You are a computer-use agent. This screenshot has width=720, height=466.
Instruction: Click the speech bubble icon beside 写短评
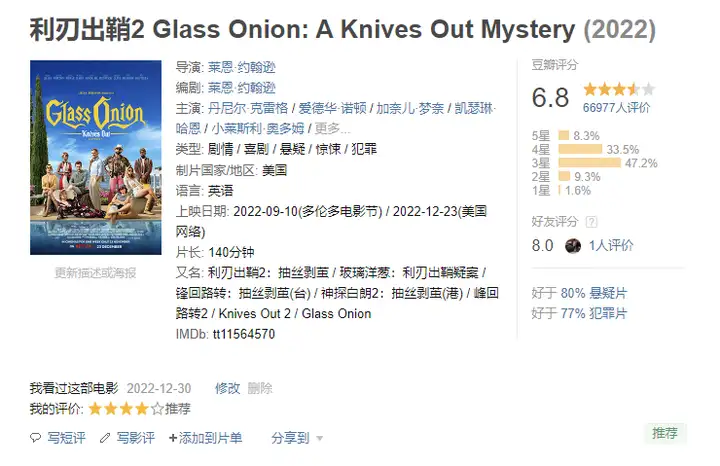pyautogui.click(x=35, y=437)
